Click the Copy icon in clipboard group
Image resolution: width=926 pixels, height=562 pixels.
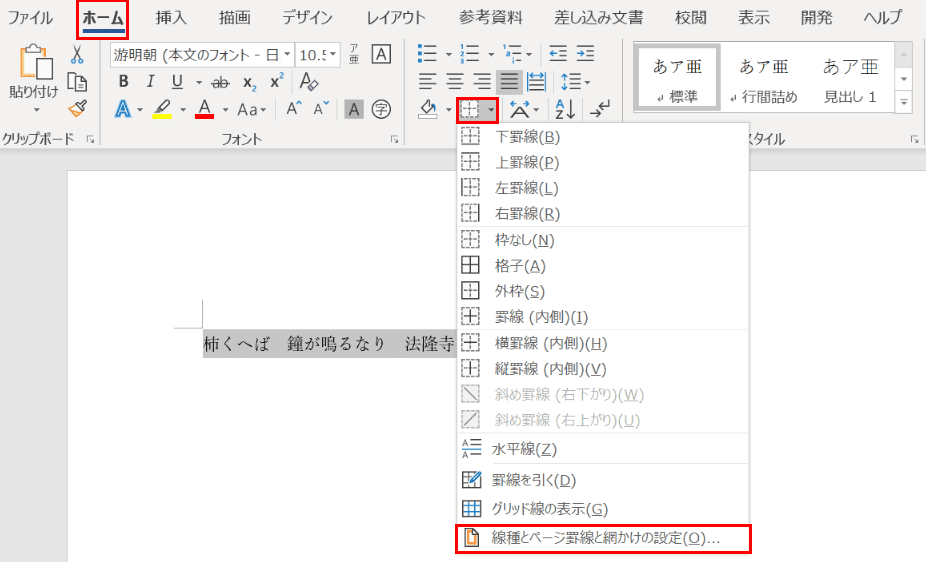pyautogui.click(x=77, y=82)
